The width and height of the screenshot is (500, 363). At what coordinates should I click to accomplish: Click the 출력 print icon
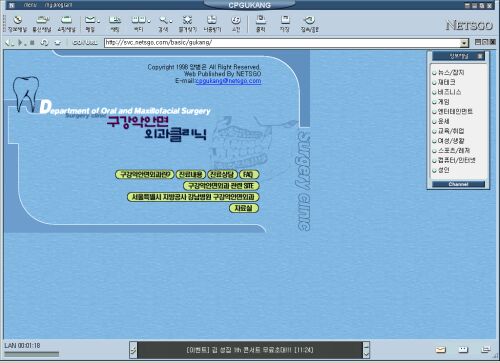pyautogui.click(x=261, y=23)
